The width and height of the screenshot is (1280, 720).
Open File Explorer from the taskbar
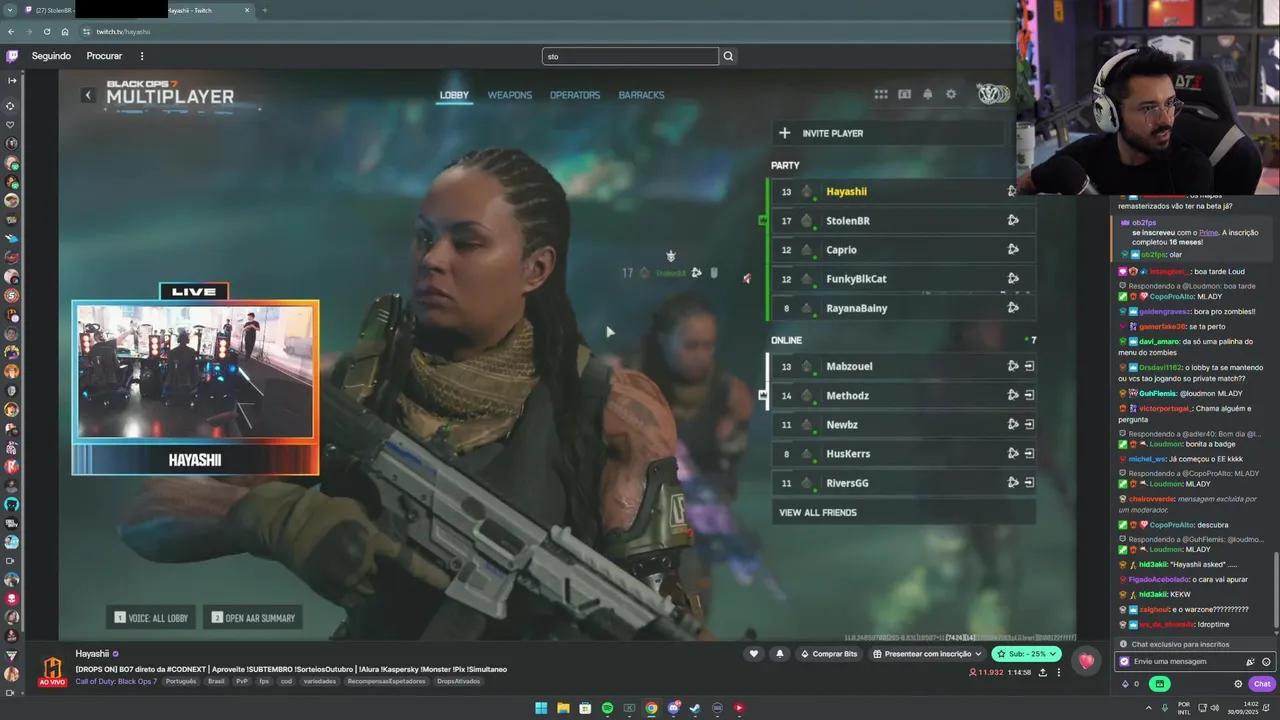(x=563, y=708)
